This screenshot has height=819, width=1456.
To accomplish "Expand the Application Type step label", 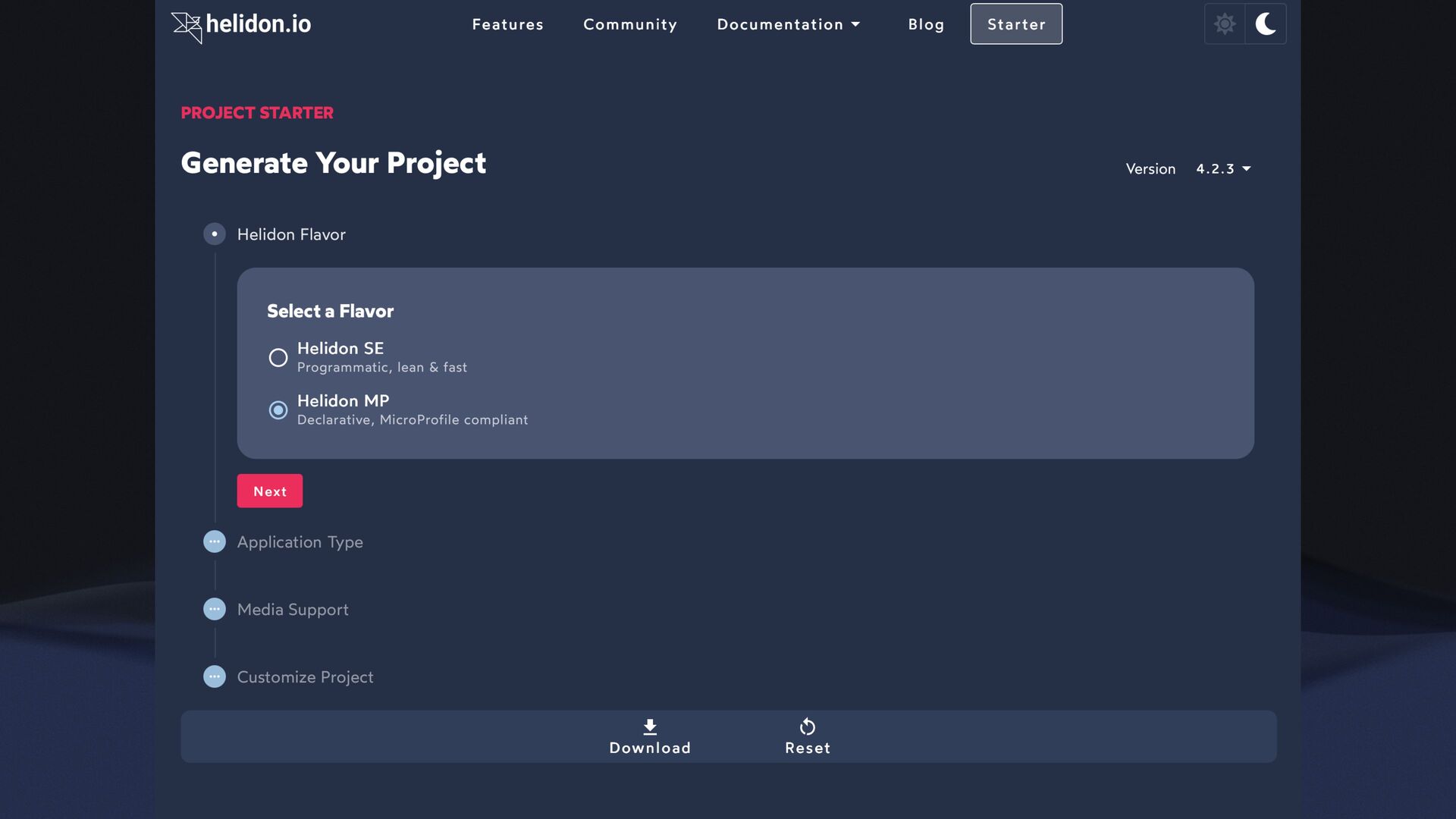I will (300, 542).
